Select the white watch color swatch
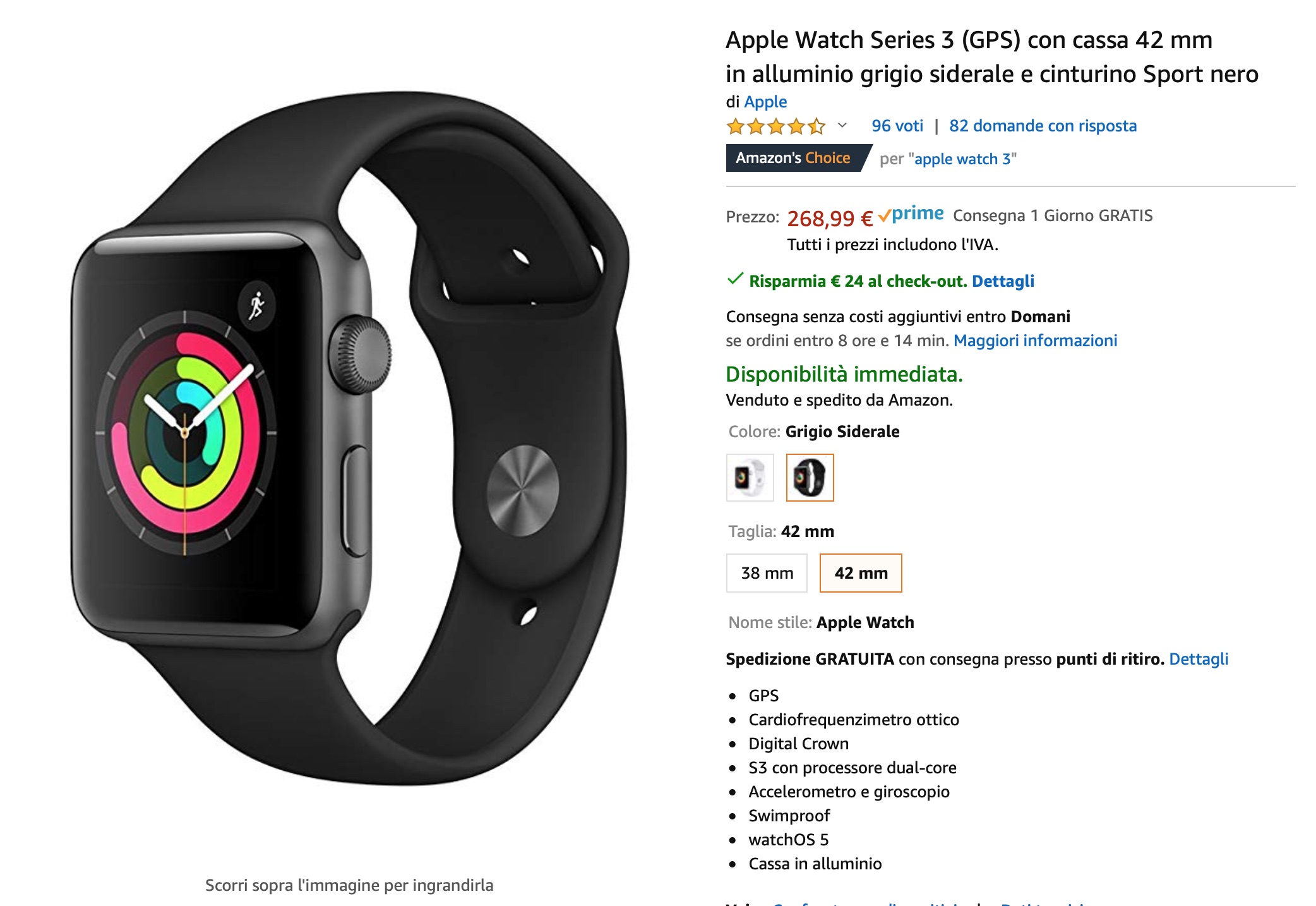This screenshot has width=1316, height=906. coord(750,478)
